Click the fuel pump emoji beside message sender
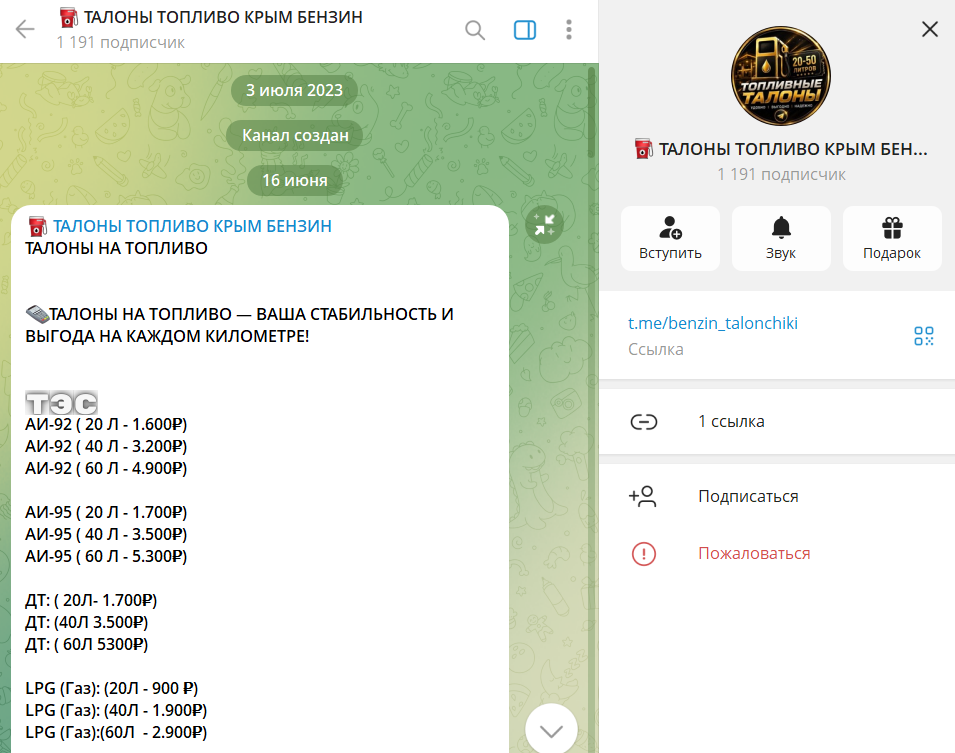Image resolution: width=955 pixels, height=753 pixels. (x=38, y=226)
